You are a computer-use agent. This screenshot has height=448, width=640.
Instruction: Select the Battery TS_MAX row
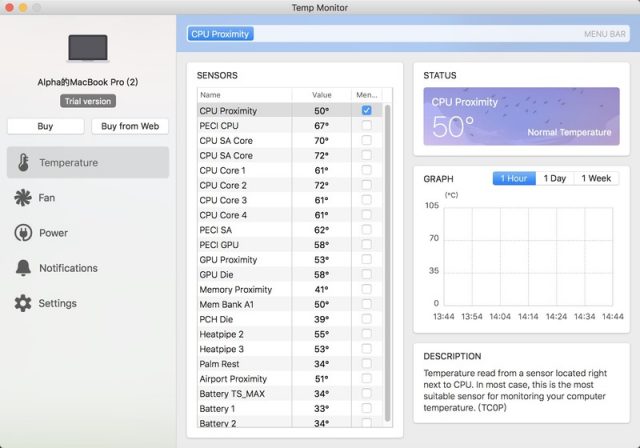(290, 394)
